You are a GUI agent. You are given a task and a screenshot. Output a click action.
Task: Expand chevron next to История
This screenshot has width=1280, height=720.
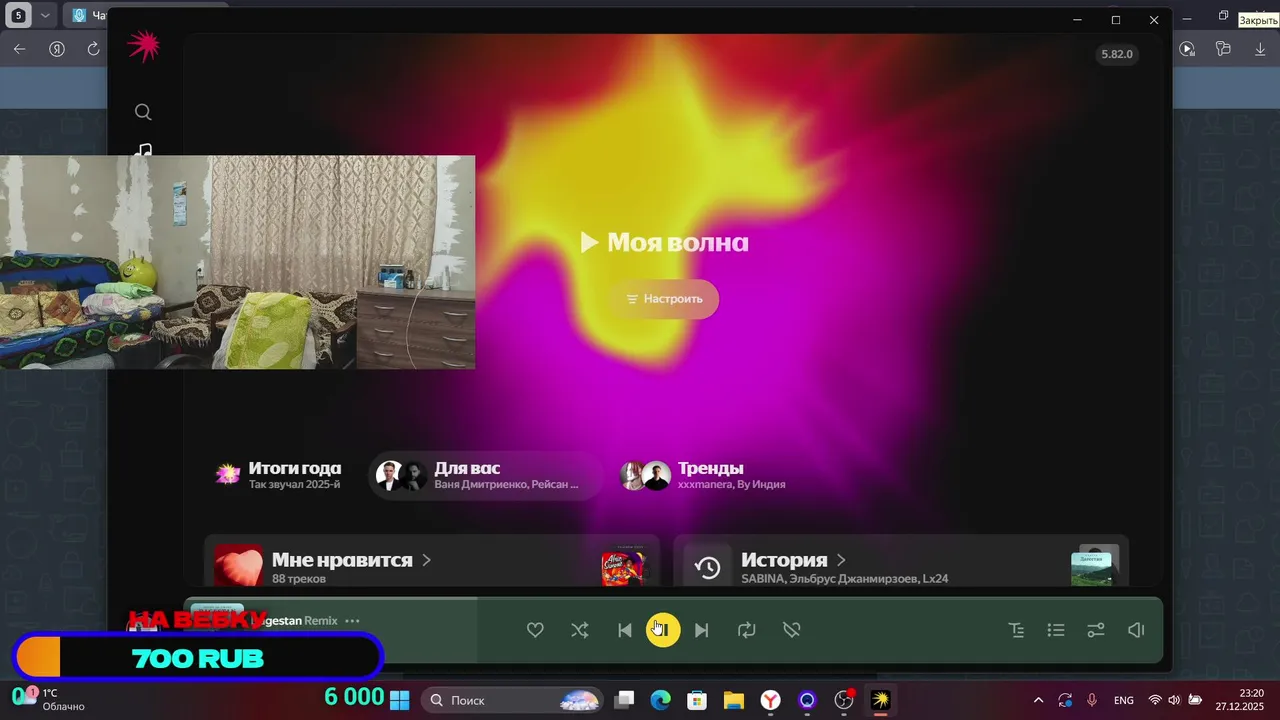[x=841, y=560]
